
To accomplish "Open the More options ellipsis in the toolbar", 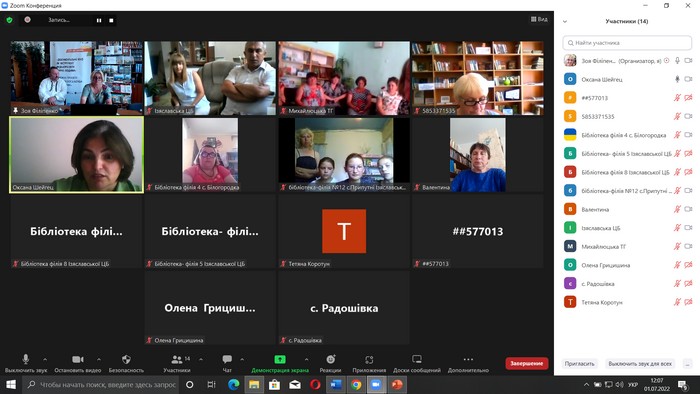I will pos(468,359).
